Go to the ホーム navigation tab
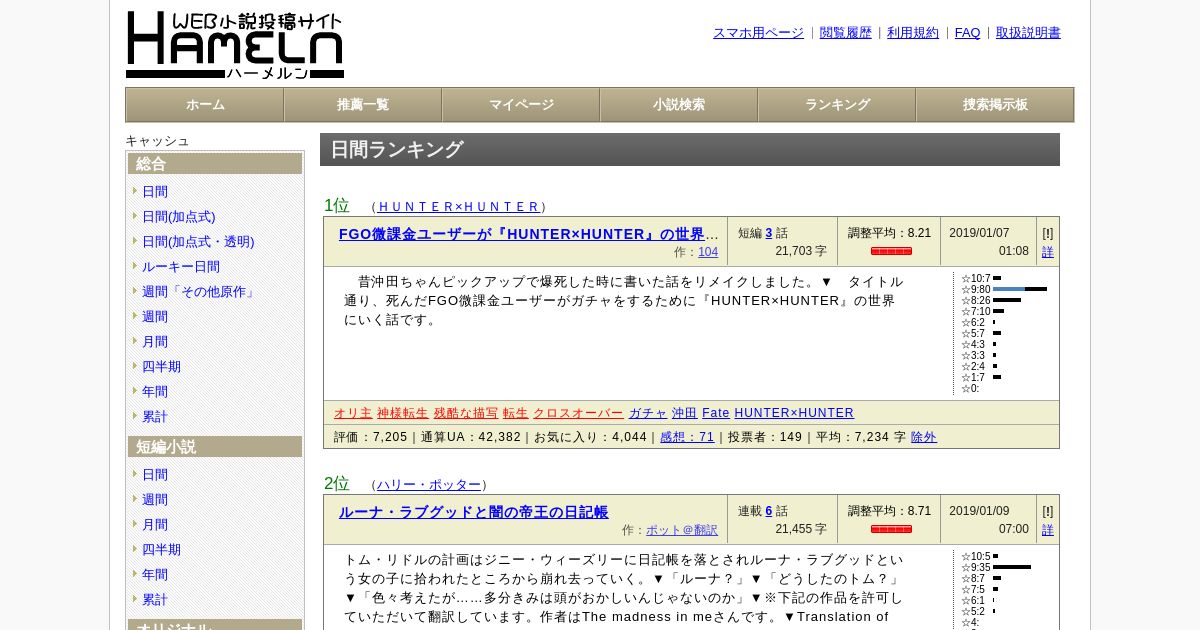 point(205,105)
